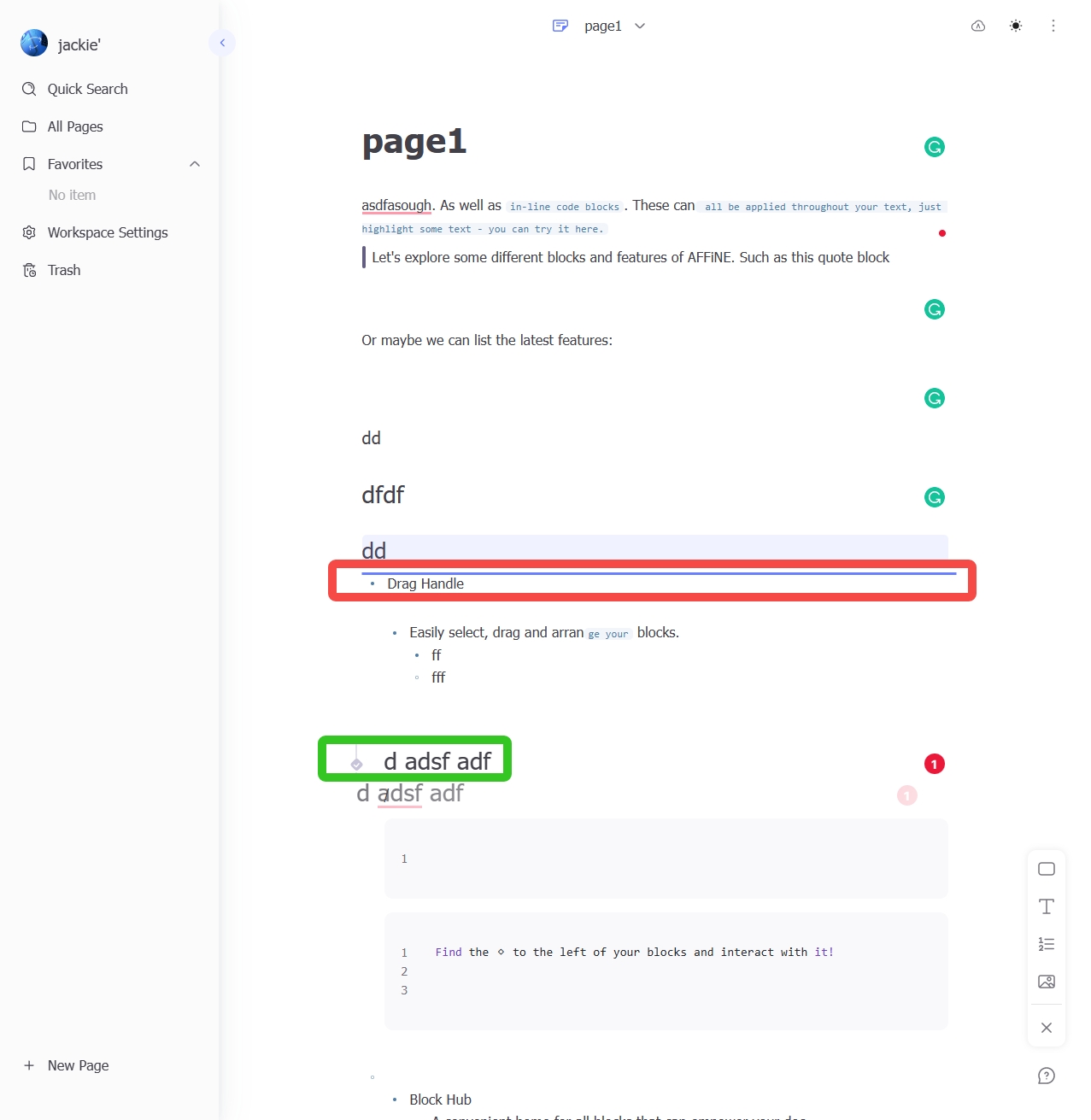Click the quote block about AFFiNE

click(x=631, y=257)
